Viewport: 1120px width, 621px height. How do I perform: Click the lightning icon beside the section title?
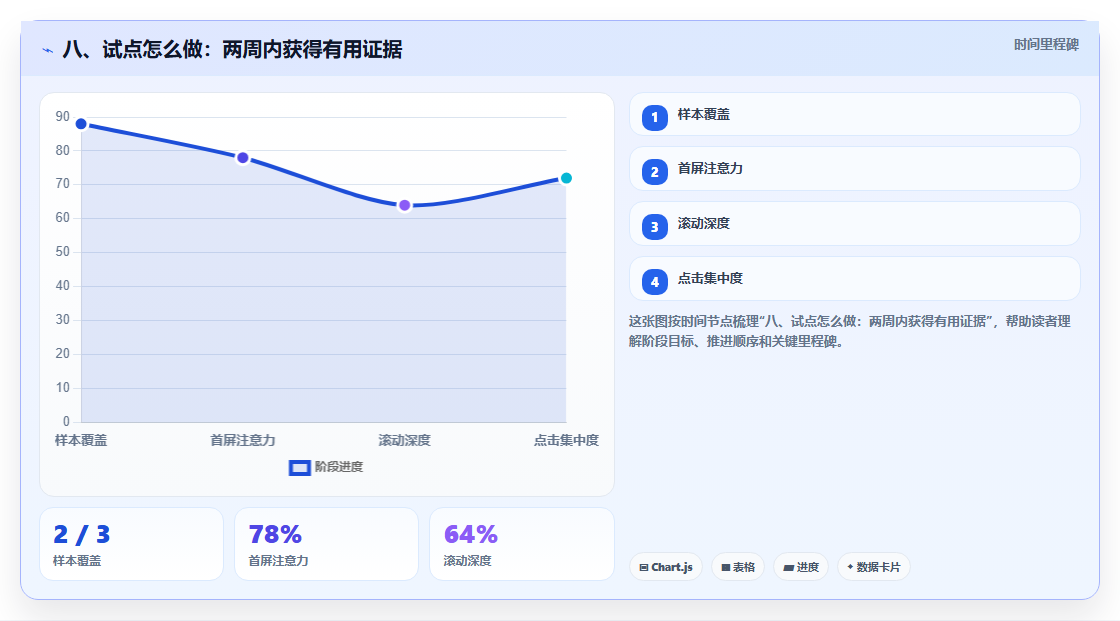[x=48, y=50]
